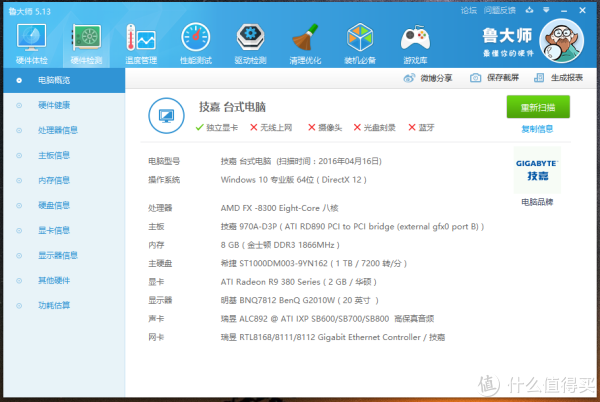Click the Windows 10 专业版 64位 text
Screen dimensions: 600x402
[x=267, y=180]
